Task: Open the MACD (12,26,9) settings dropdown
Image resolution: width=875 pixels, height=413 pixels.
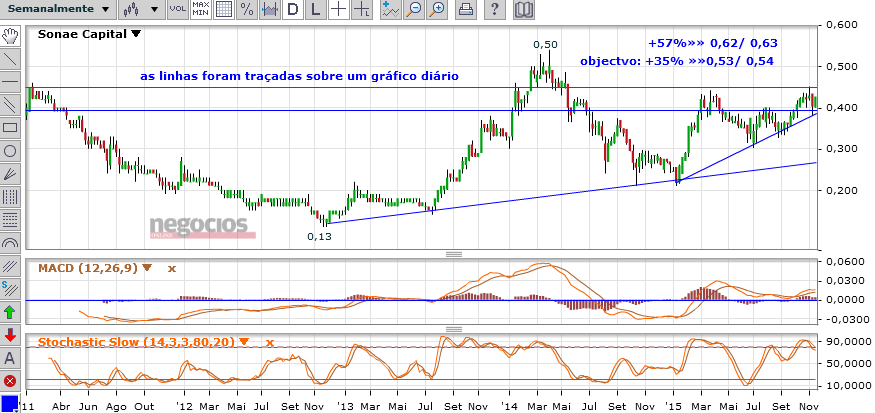Action: tap(147, 268)
